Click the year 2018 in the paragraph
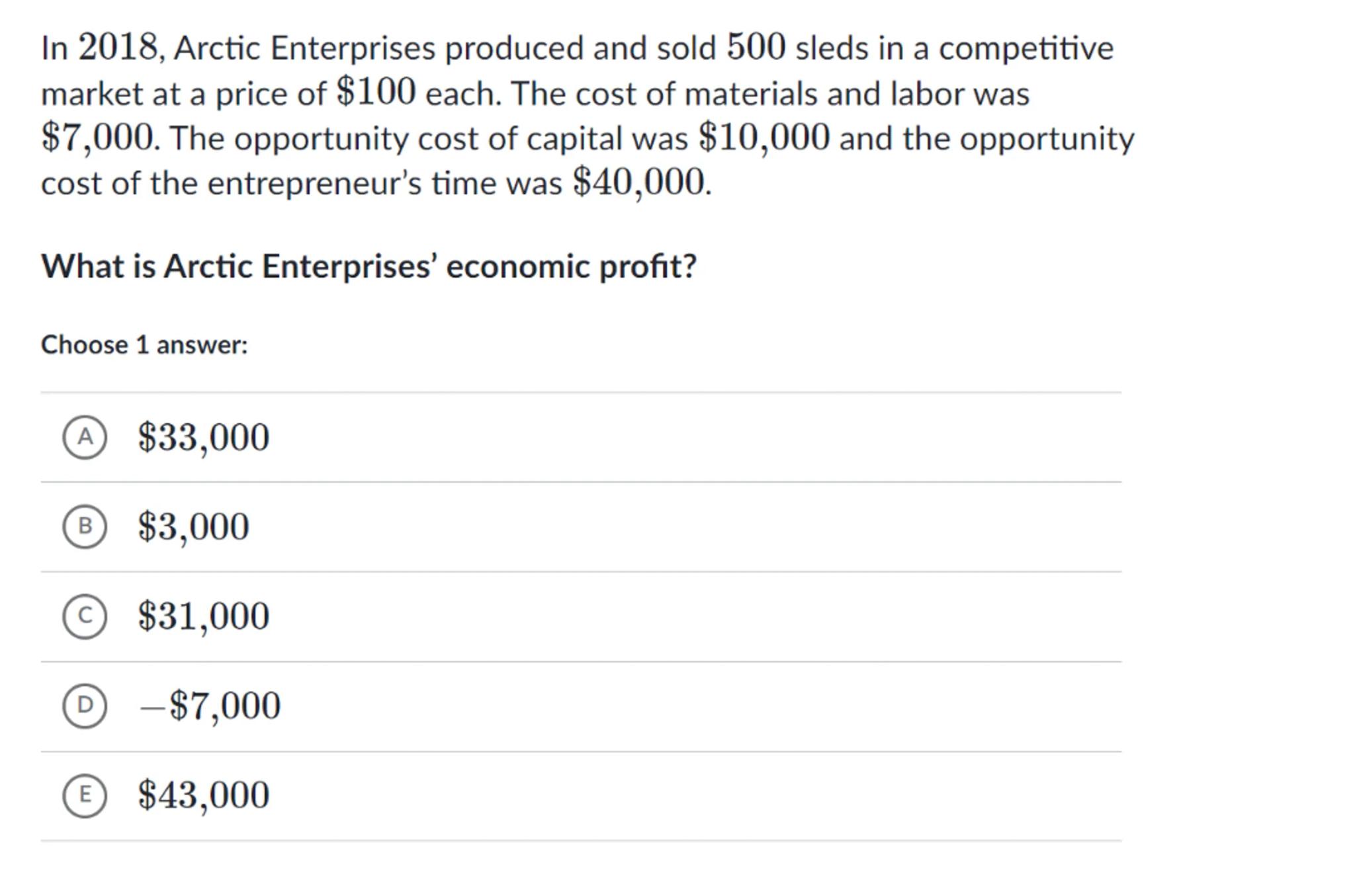 (x=118, y=48)
